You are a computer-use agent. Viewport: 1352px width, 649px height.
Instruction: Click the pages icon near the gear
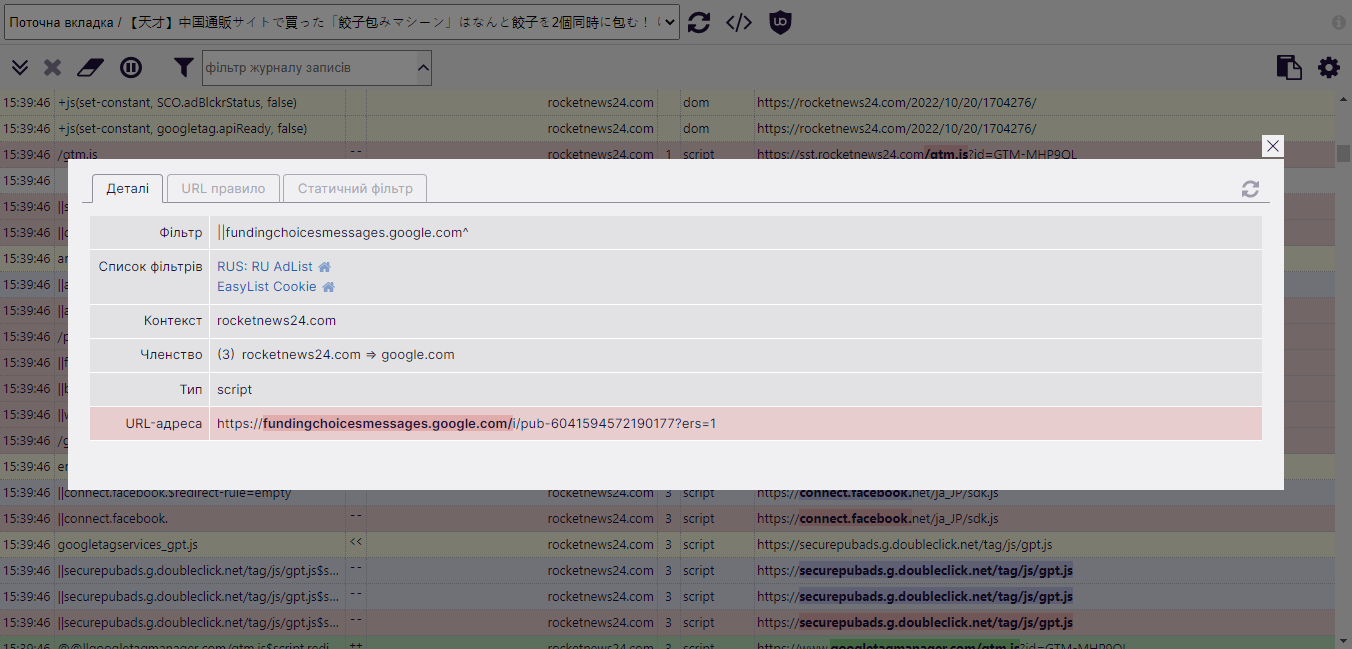pos(1289,67)
